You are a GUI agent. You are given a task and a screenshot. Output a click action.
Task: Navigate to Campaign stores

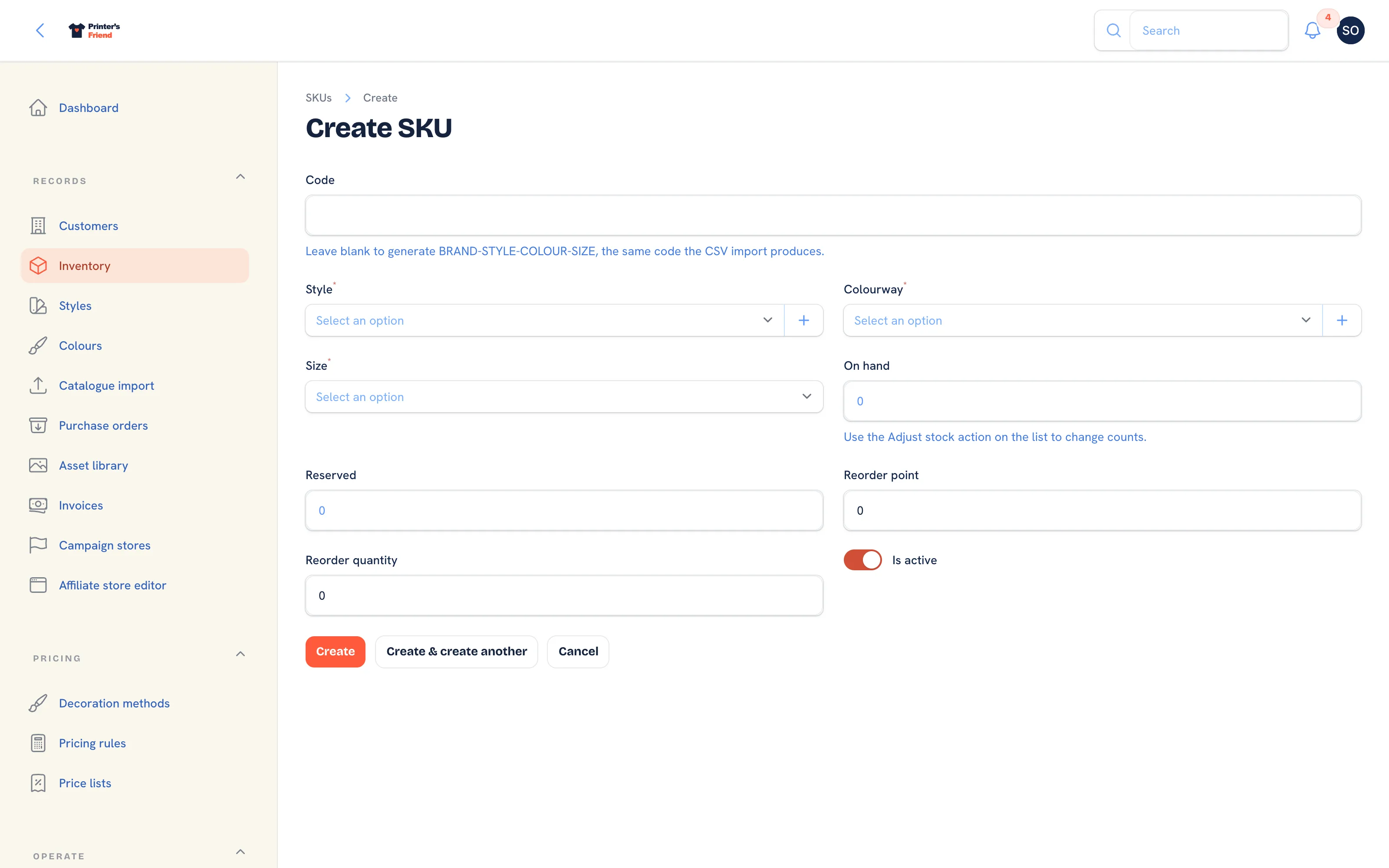click(x=135, y=545)
